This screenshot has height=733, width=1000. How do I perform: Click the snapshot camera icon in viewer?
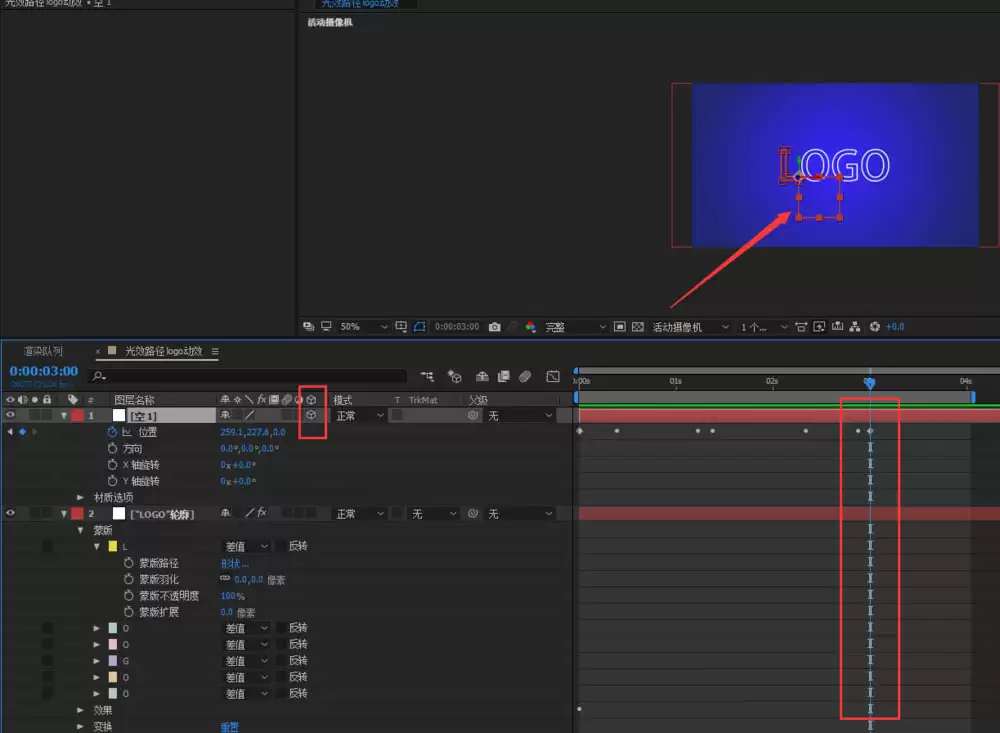pyautogui.click(x=494, y=327)
